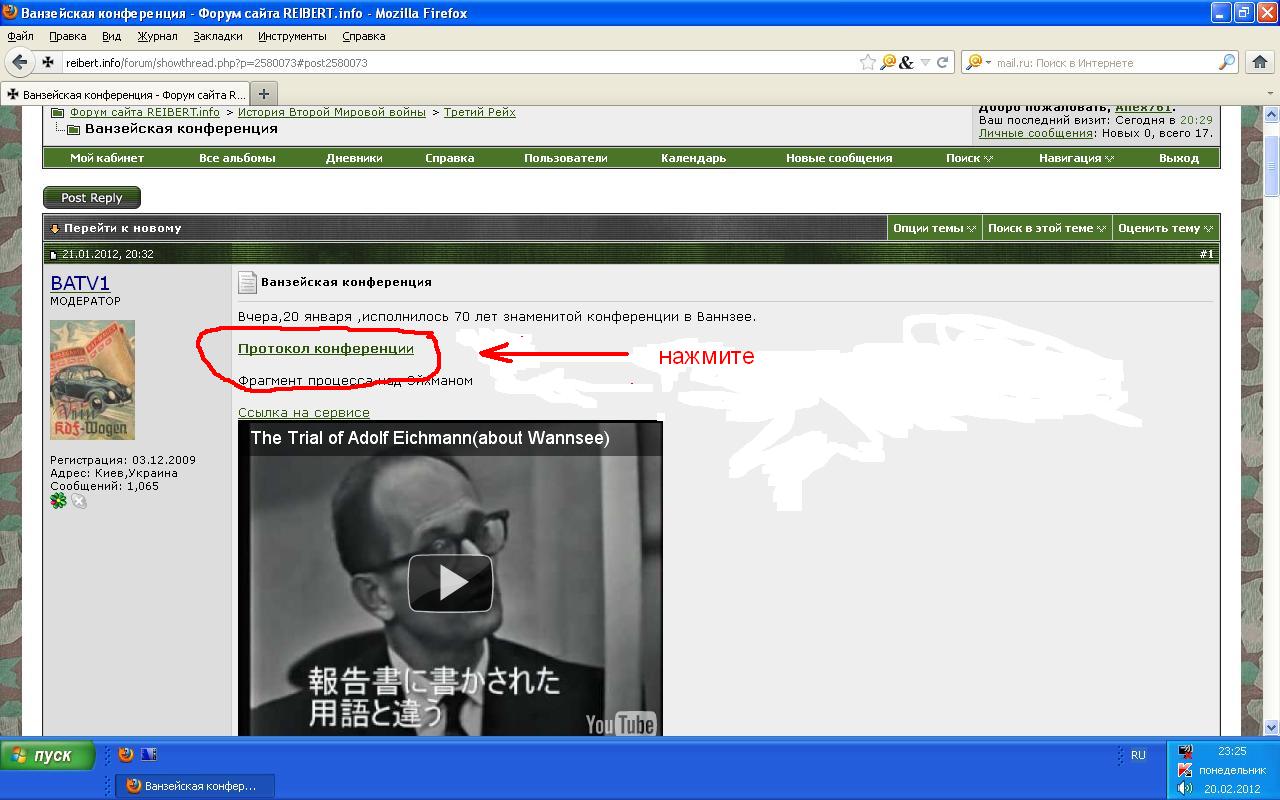Click the volume speaker tray icon

point(1185,788)
